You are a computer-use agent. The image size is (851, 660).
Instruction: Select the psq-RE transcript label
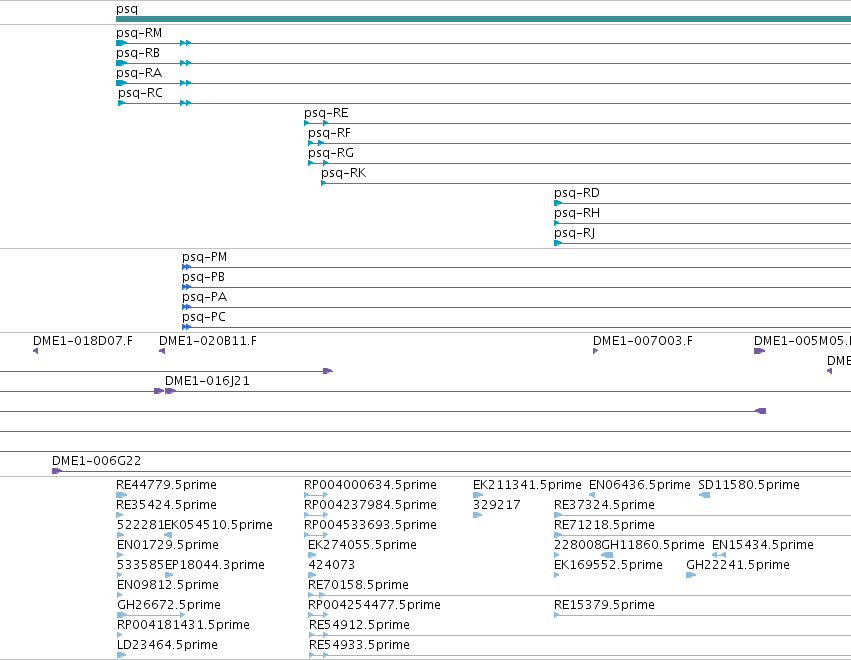click(326, 113)
